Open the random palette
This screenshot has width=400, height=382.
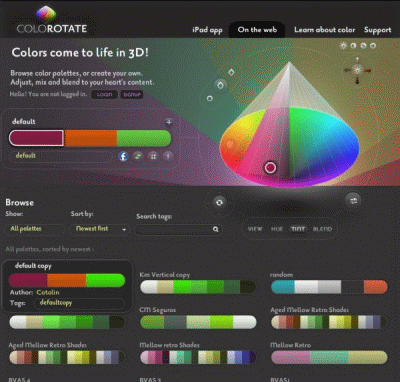point(329,287)
